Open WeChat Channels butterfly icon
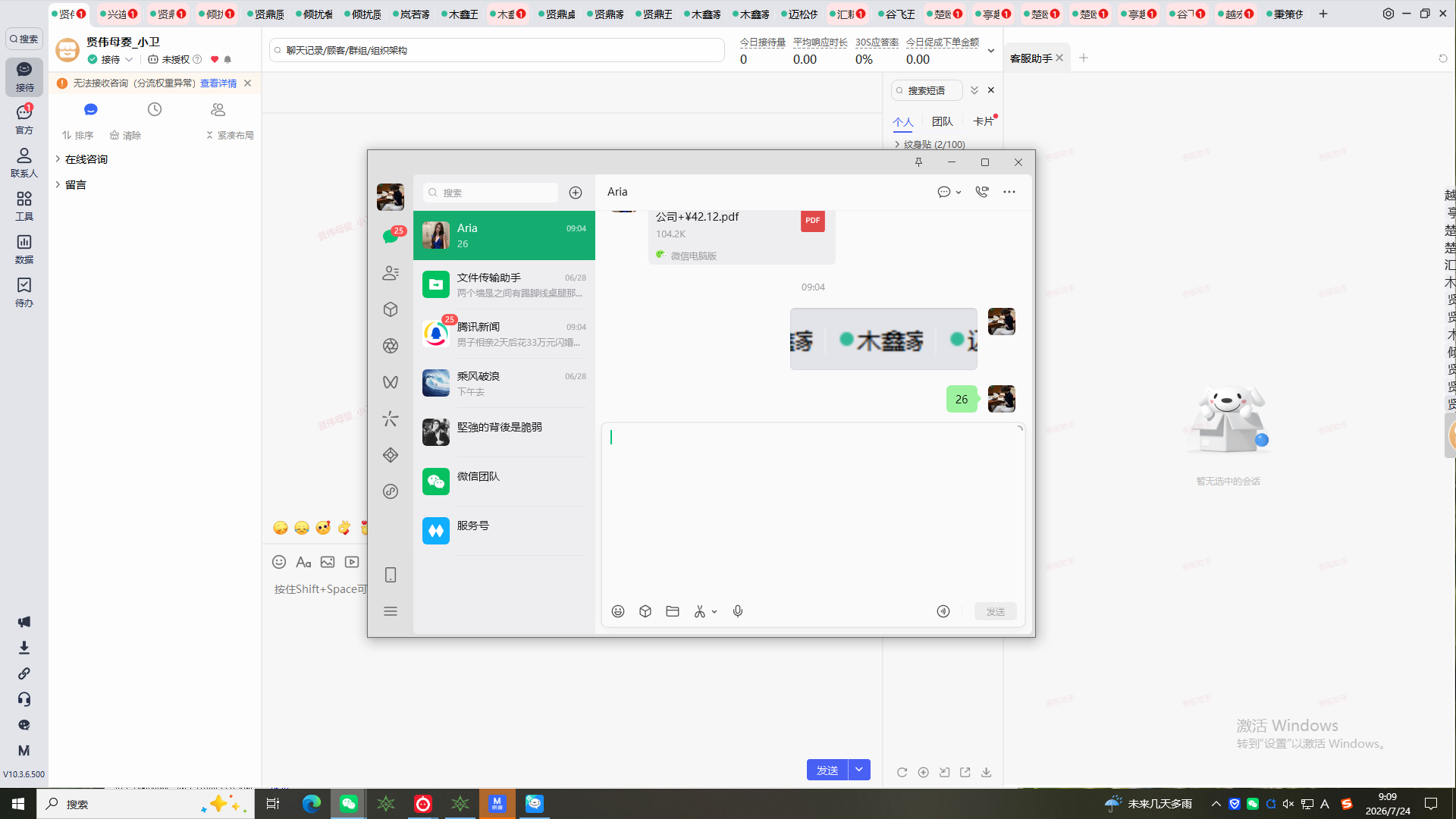1456x819 pixels. 391,382
